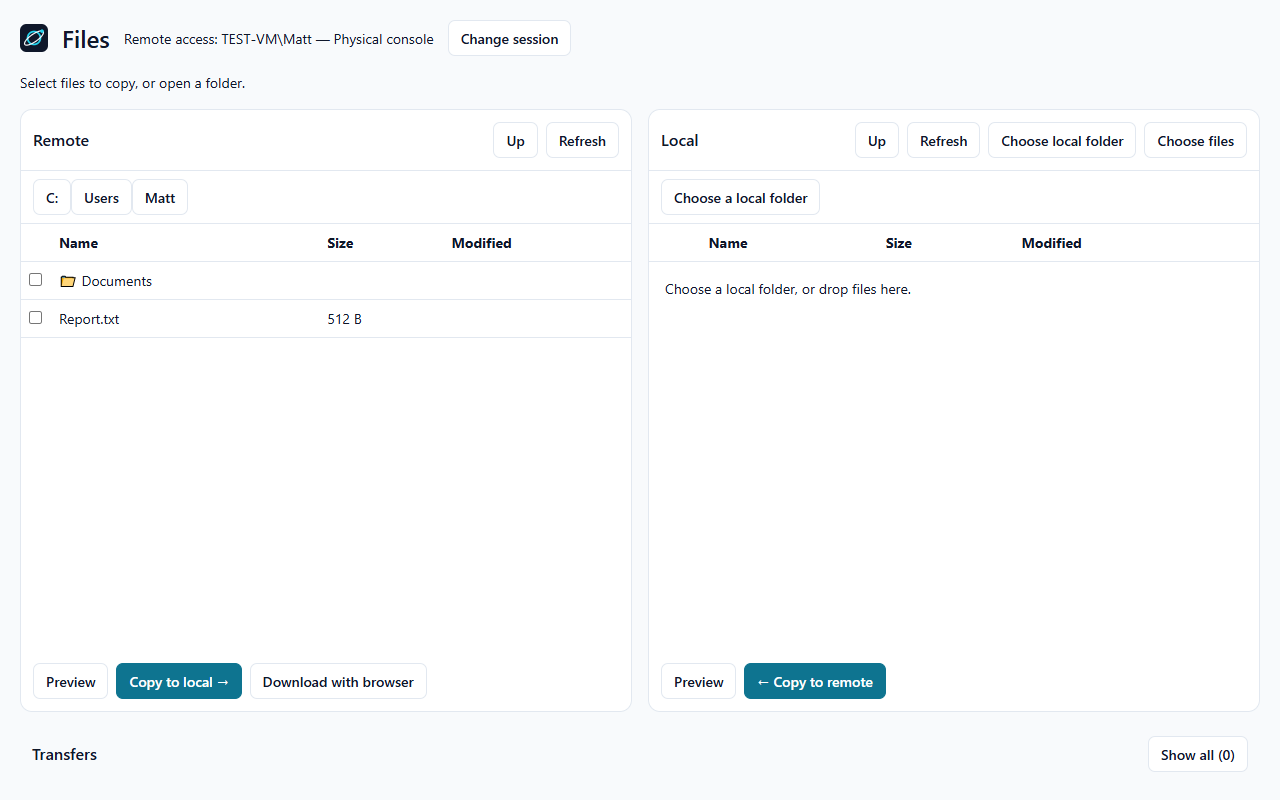This screenshot has width=1280, height=800.
Task: Click Modified column header in Remote panel
Action: pos(482,243)
